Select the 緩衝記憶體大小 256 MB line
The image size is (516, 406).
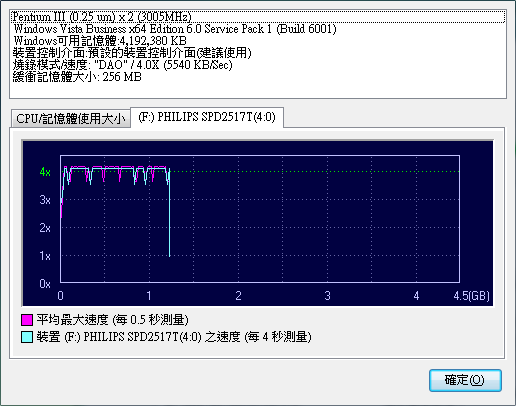point(77,77)
